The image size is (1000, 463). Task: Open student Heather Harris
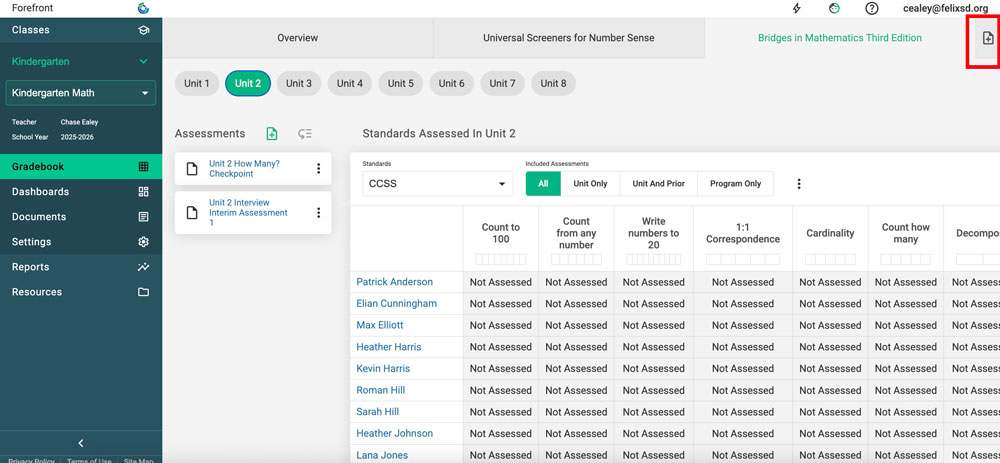389,347
